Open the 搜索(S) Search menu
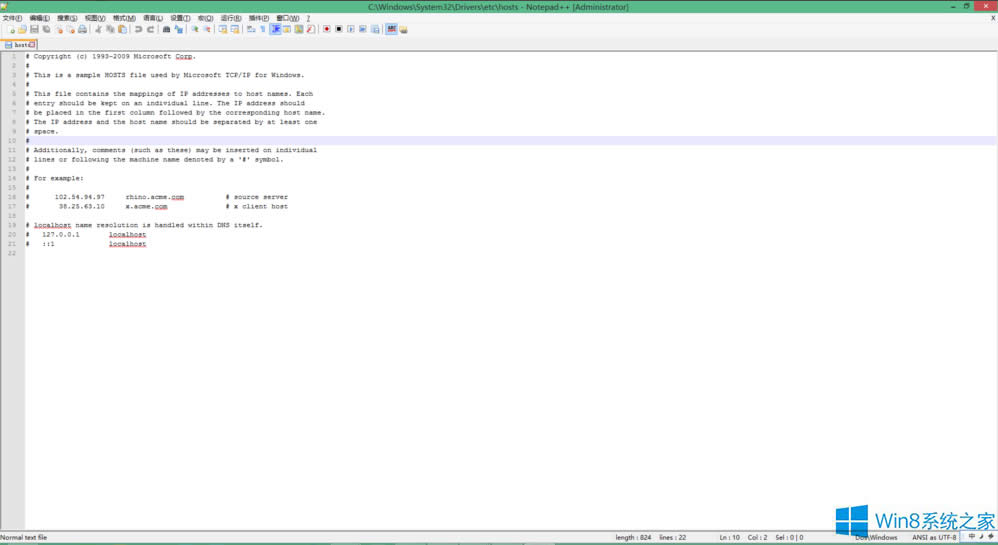 pyautogui.click(x=67, y=18)
